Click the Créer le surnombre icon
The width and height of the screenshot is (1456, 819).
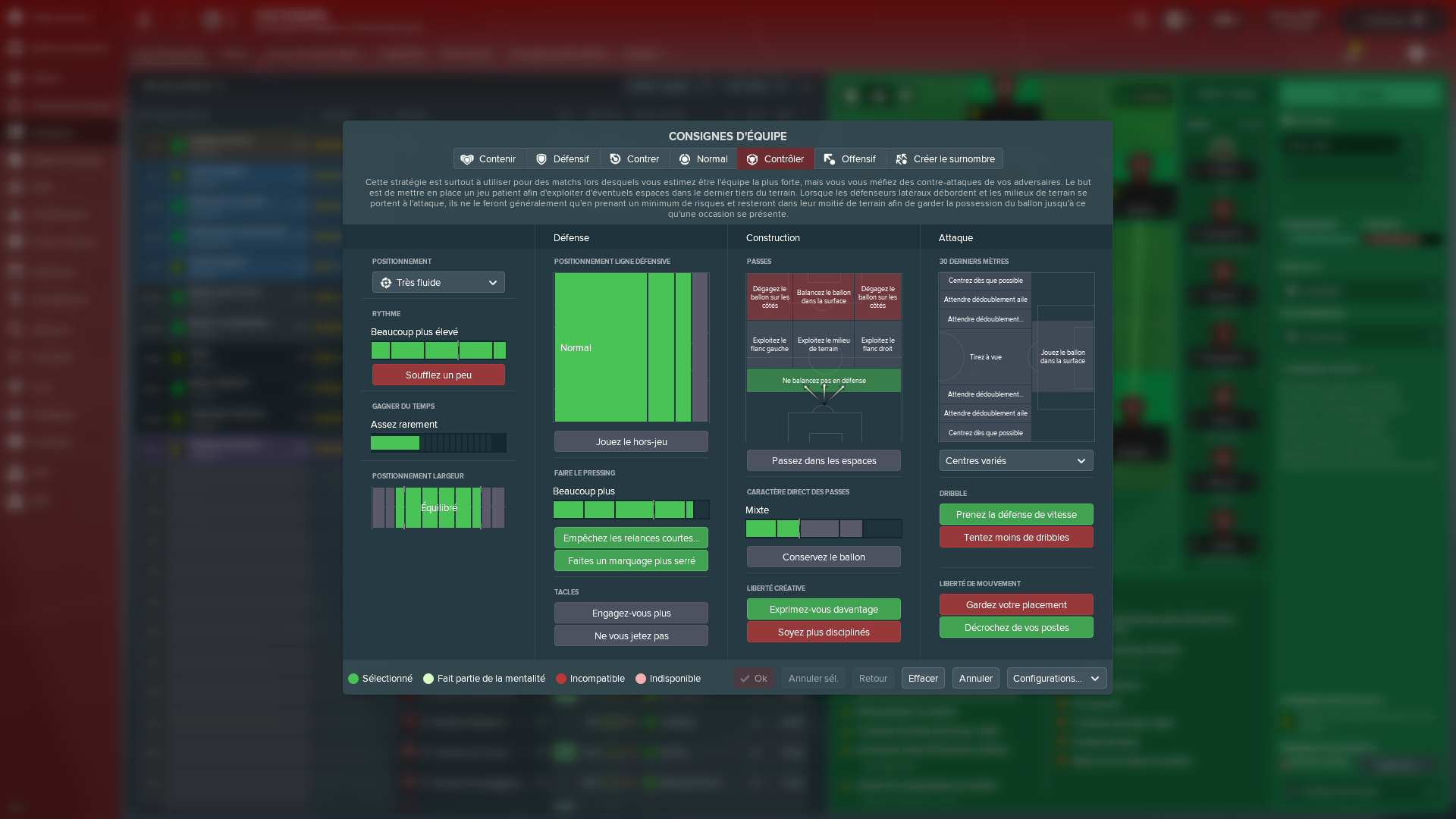pyautogui.click(x=902, y=159)
